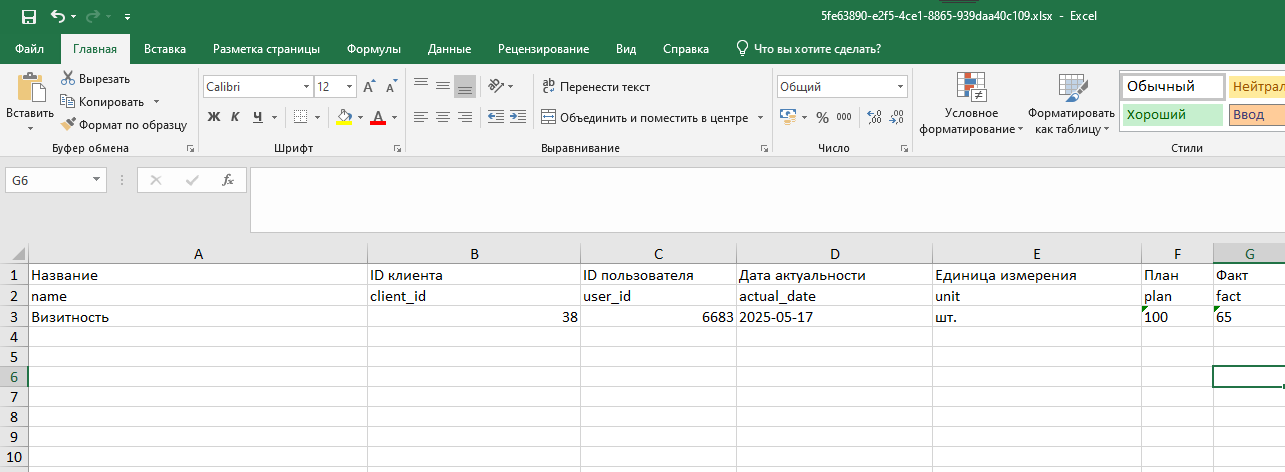
Task: Apply accounting currency format
Action: tap(787, 117)
